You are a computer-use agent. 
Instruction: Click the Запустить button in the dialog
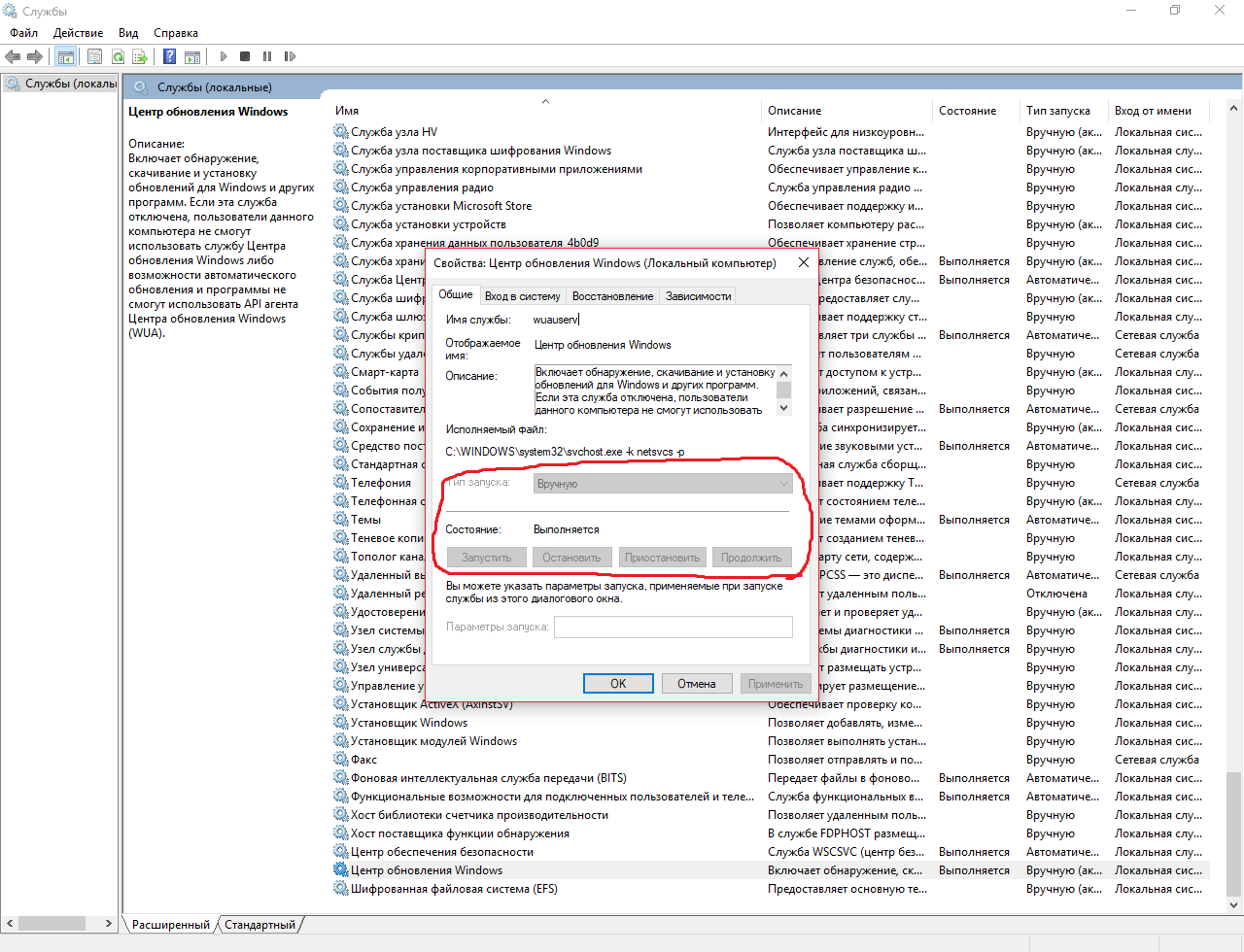point(486,558)
